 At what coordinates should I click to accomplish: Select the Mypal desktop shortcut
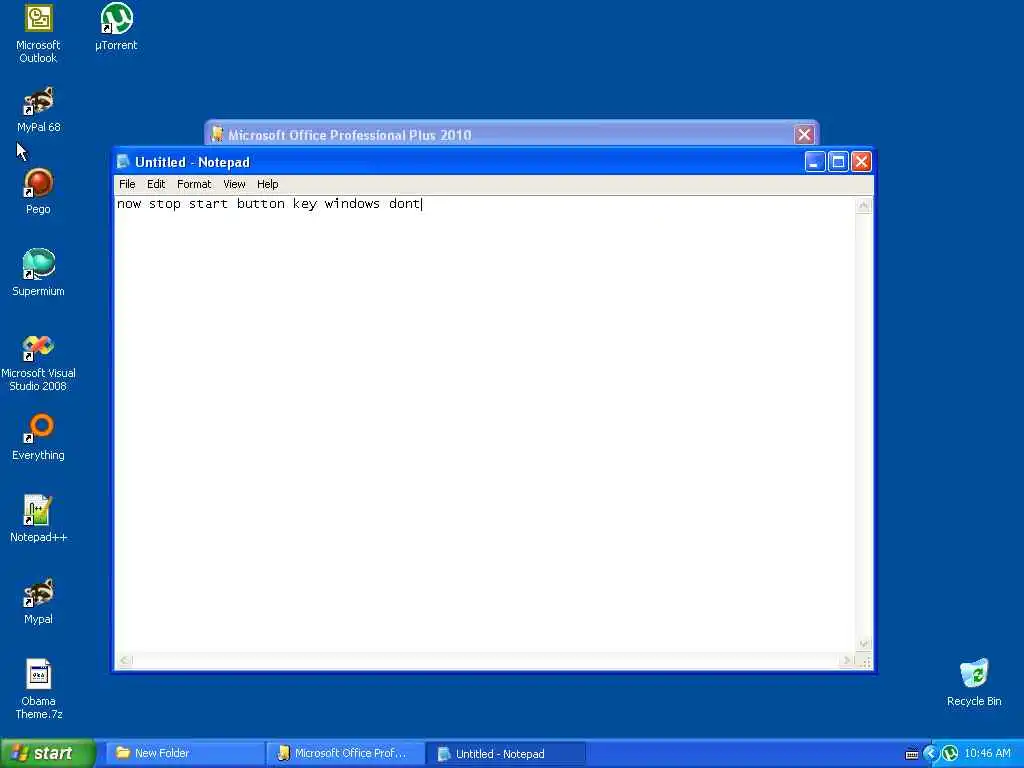point(38,601)
